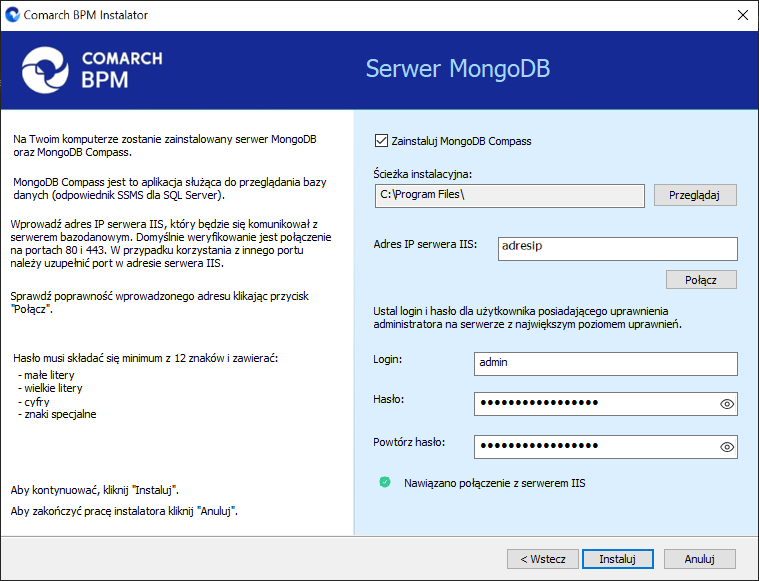759x581 pixels.
Task: Click the 'Ścieżka instalacyjna:' label
Action: click(423, 174)
